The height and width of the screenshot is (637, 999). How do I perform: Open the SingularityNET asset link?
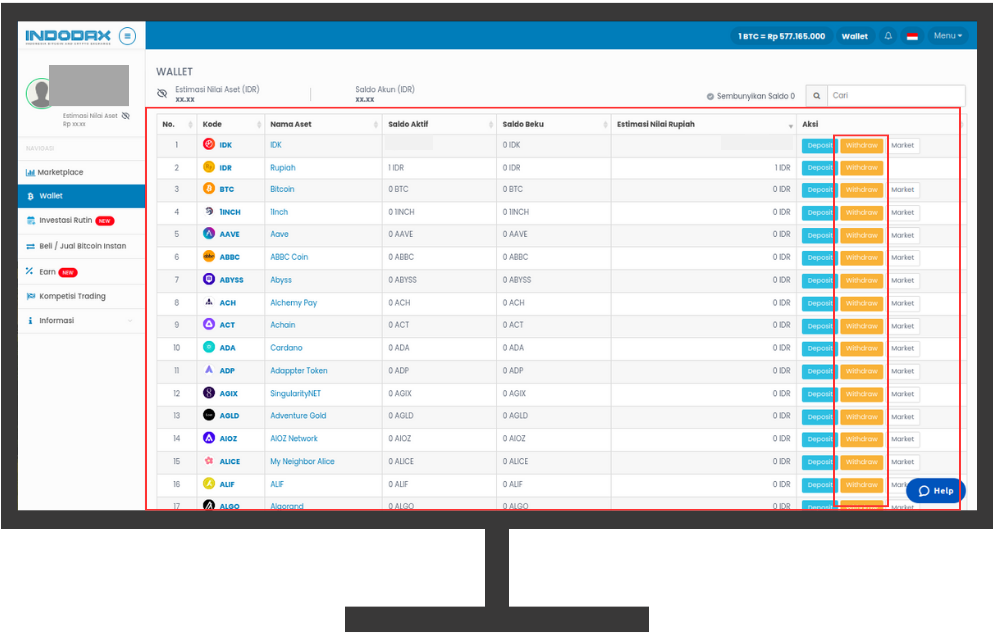pyautogui.click(x=296, y=394)
